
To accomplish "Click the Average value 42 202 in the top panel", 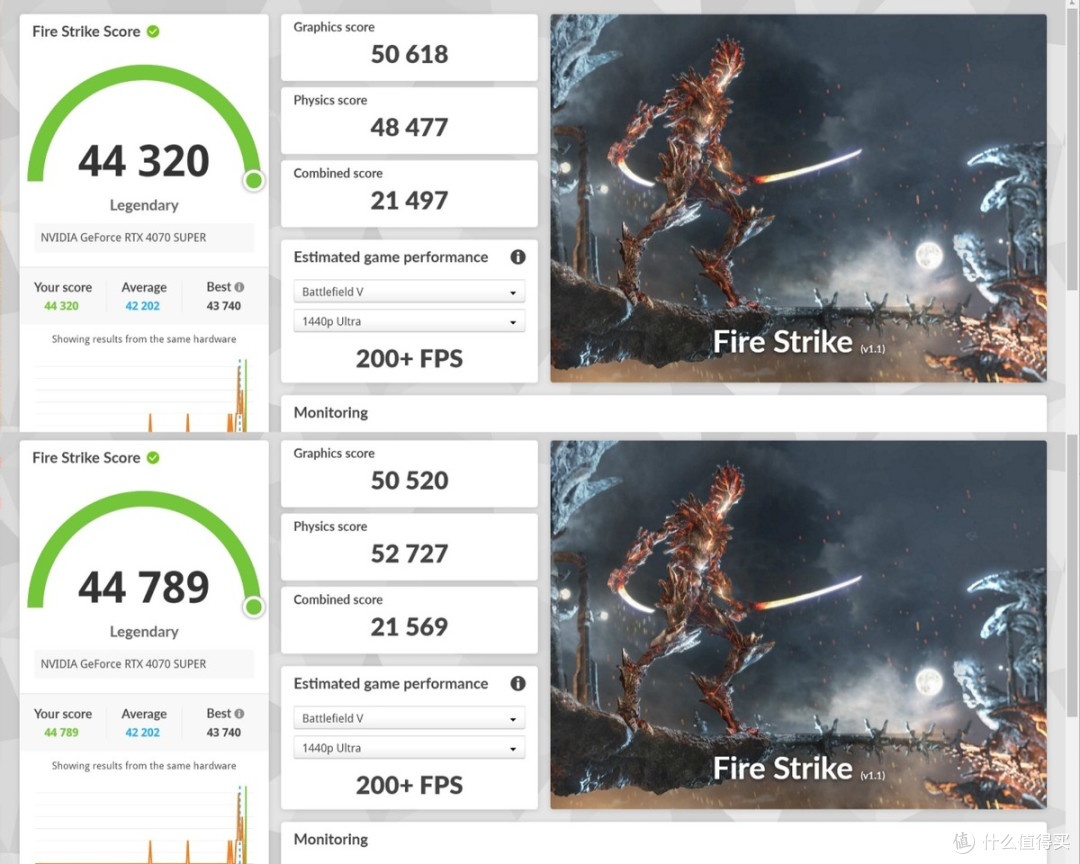I will click(143, 306).
